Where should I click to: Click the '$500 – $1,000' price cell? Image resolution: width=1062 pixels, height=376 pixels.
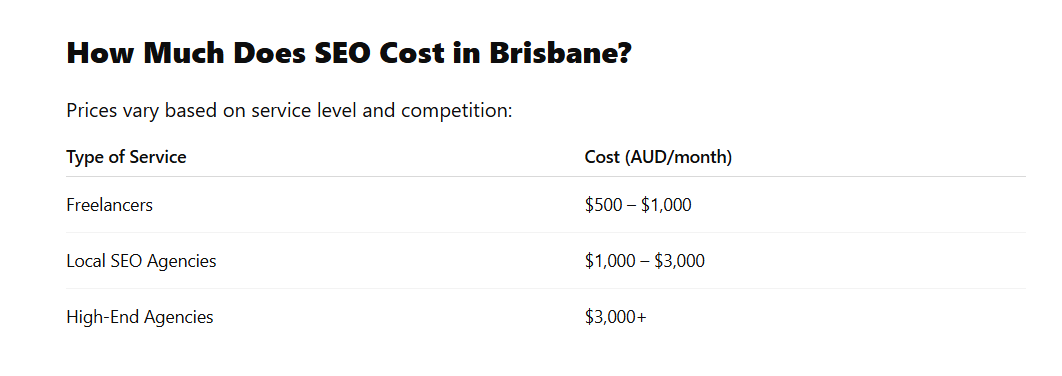pyautogui.click(x=638, y=205)
